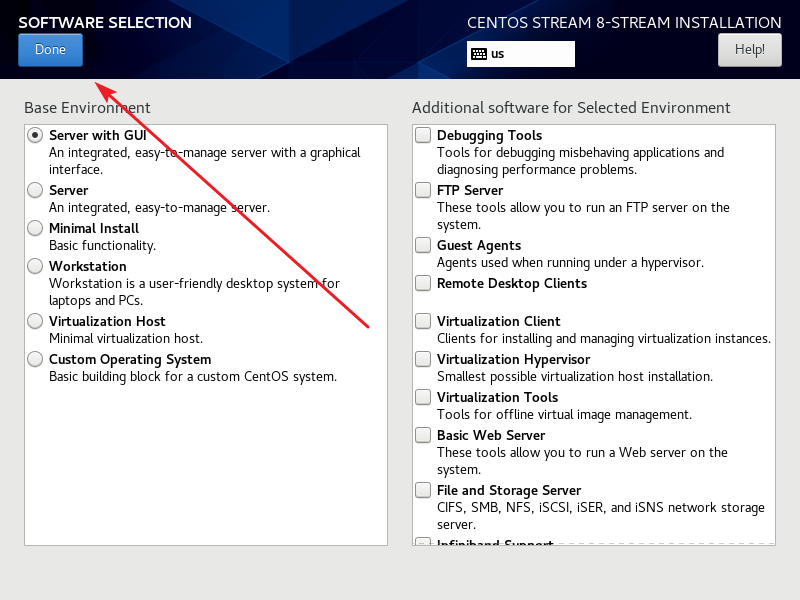The width and height of the screenshot is (800, 600).
Task: Click the Done button
Action: tap(50, 50)
